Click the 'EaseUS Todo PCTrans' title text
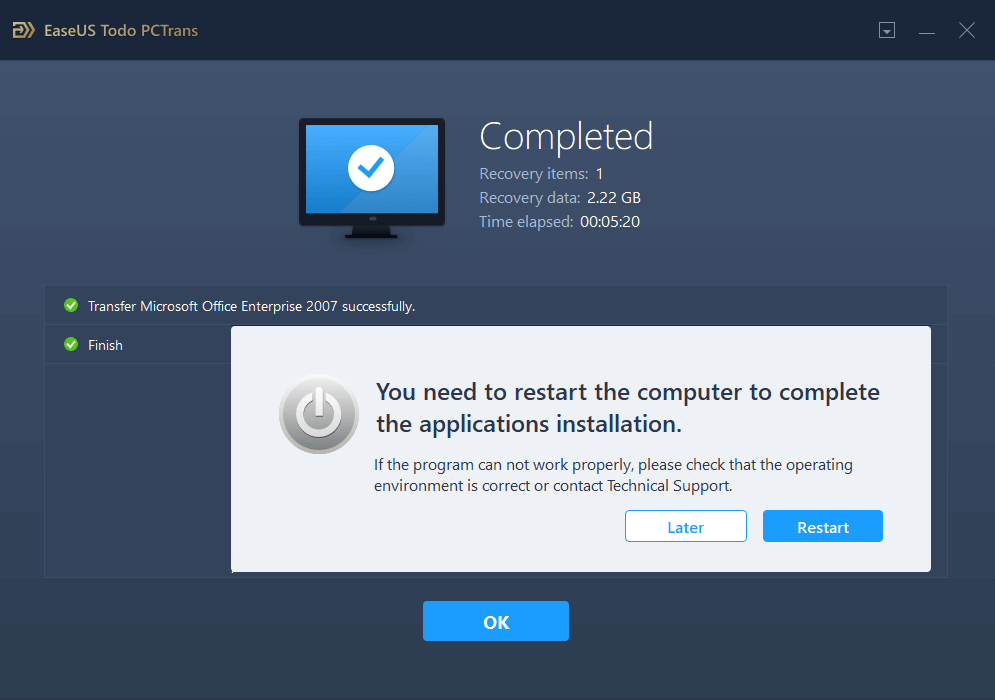 [x=121, y=30]
